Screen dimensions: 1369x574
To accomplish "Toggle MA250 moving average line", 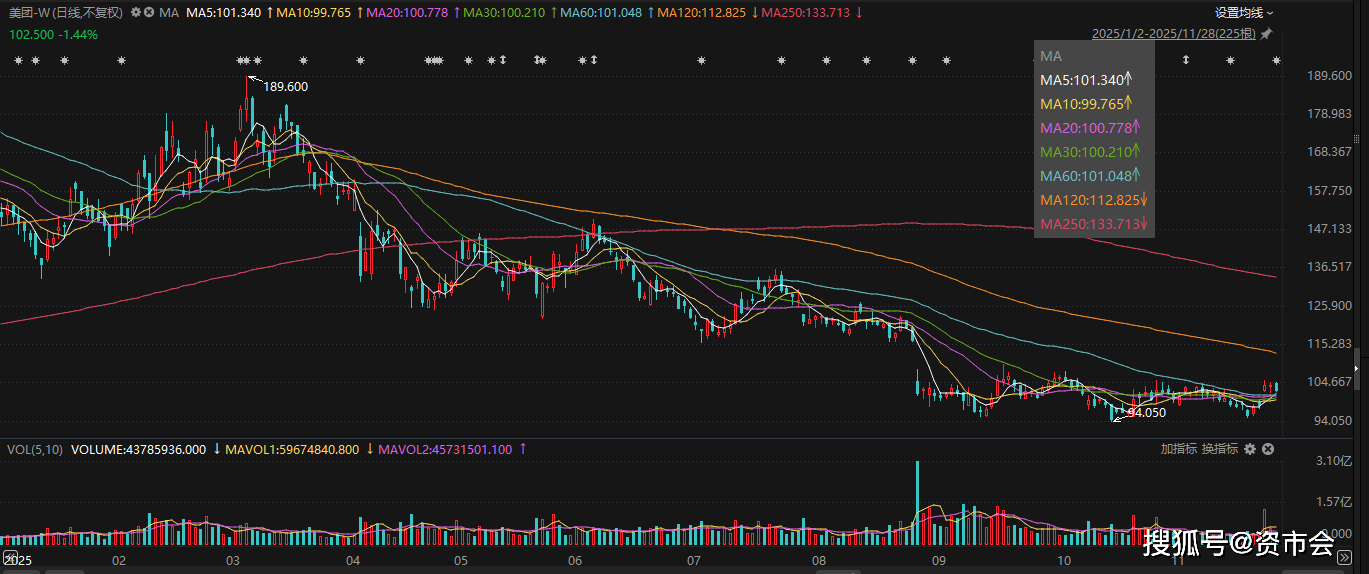I will (808, 13).
